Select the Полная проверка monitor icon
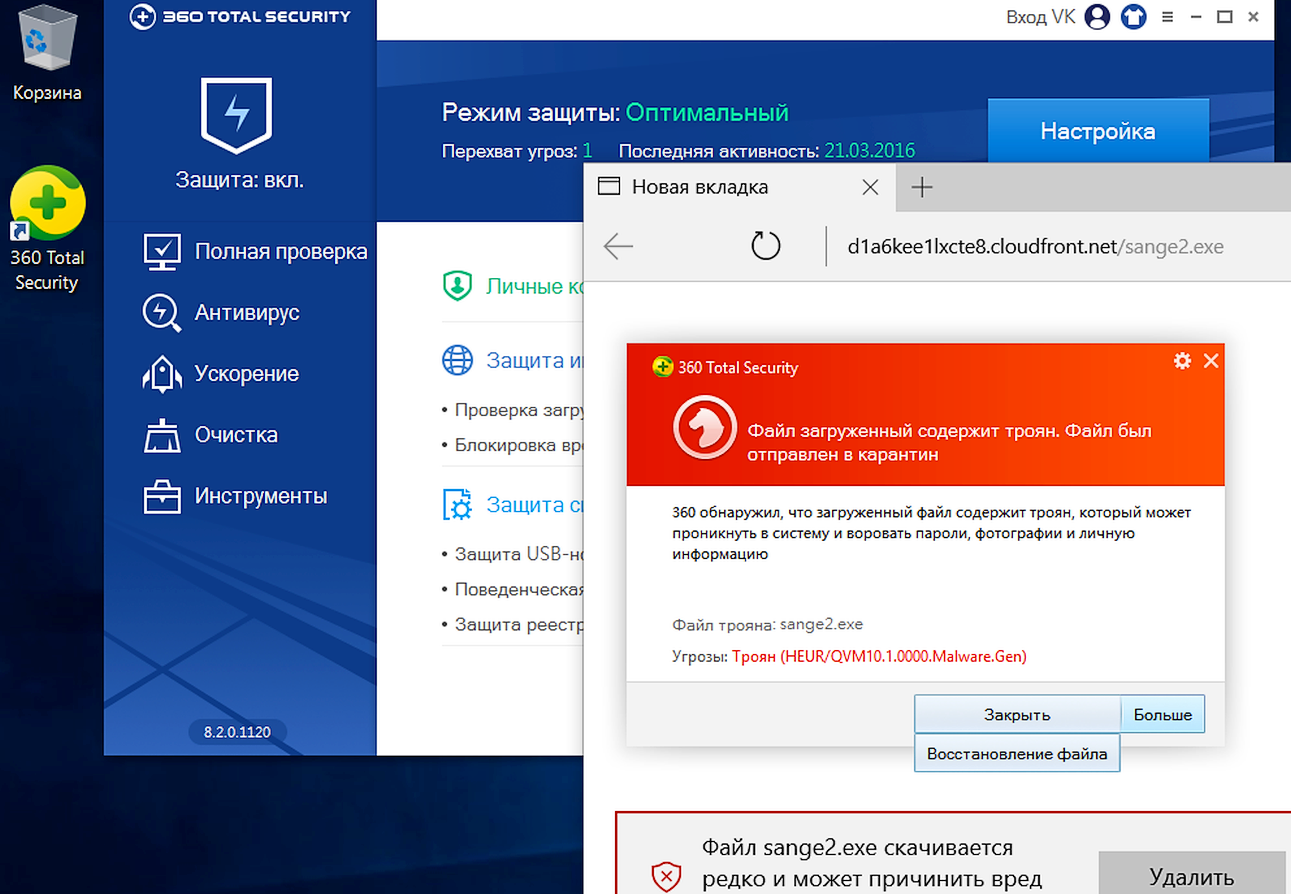 (x=162, y=252)
